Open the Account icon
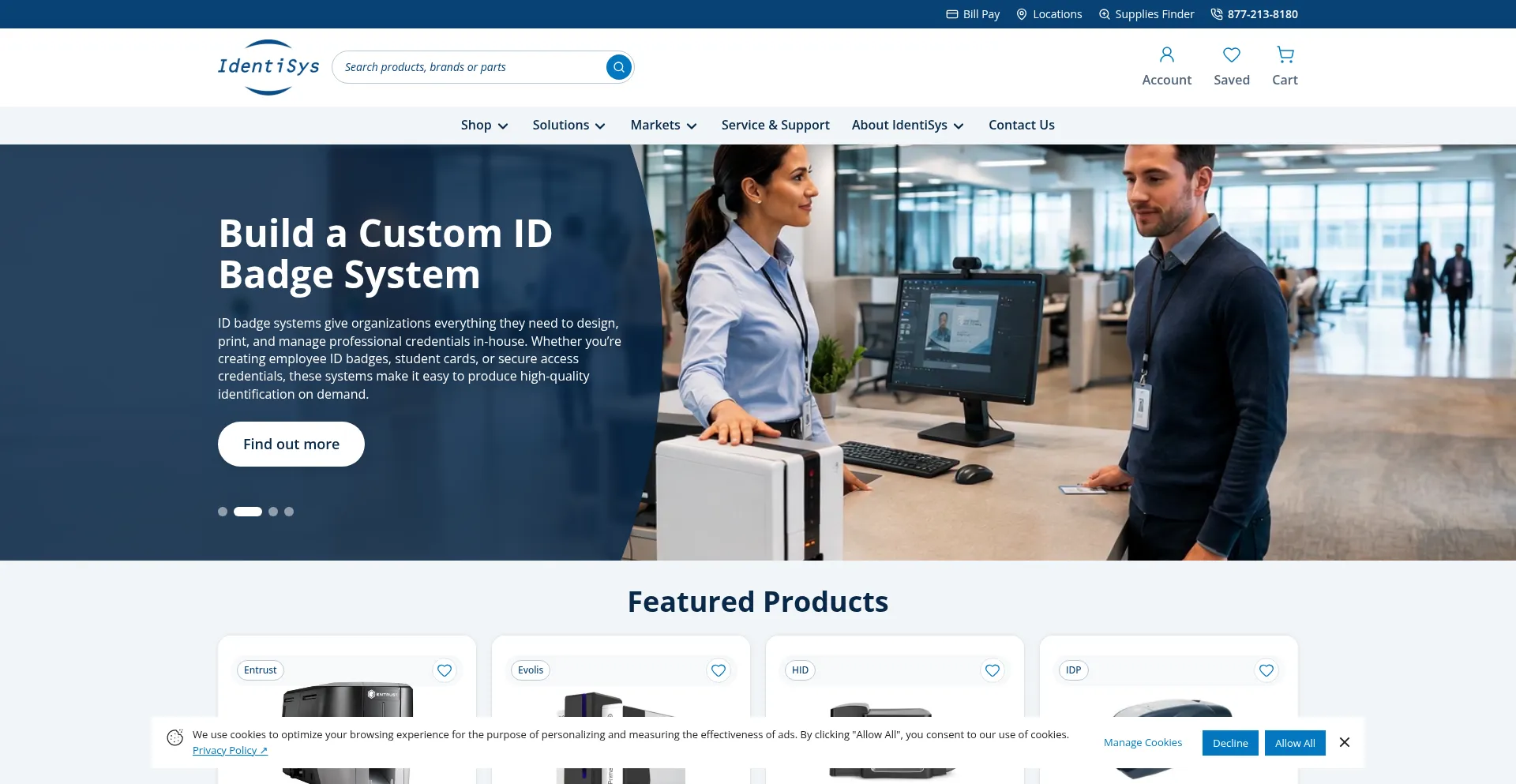 click(1166, 54)
